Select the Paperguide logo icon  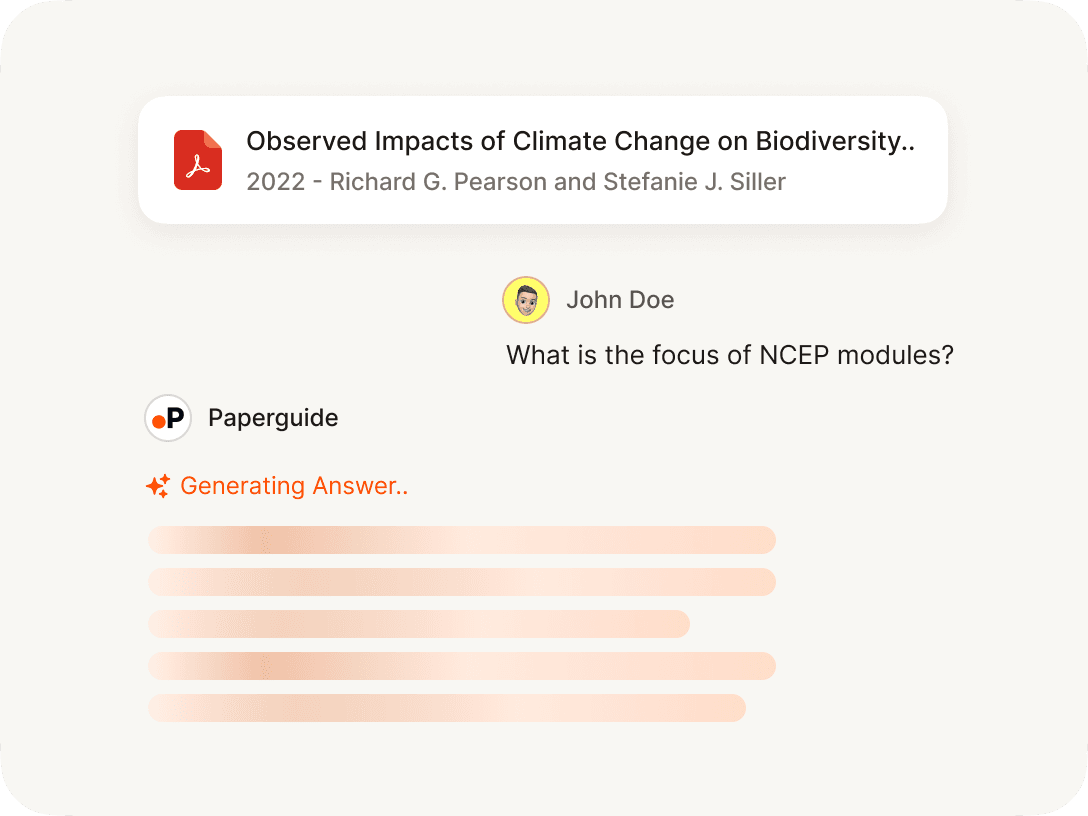click(167, 418)
